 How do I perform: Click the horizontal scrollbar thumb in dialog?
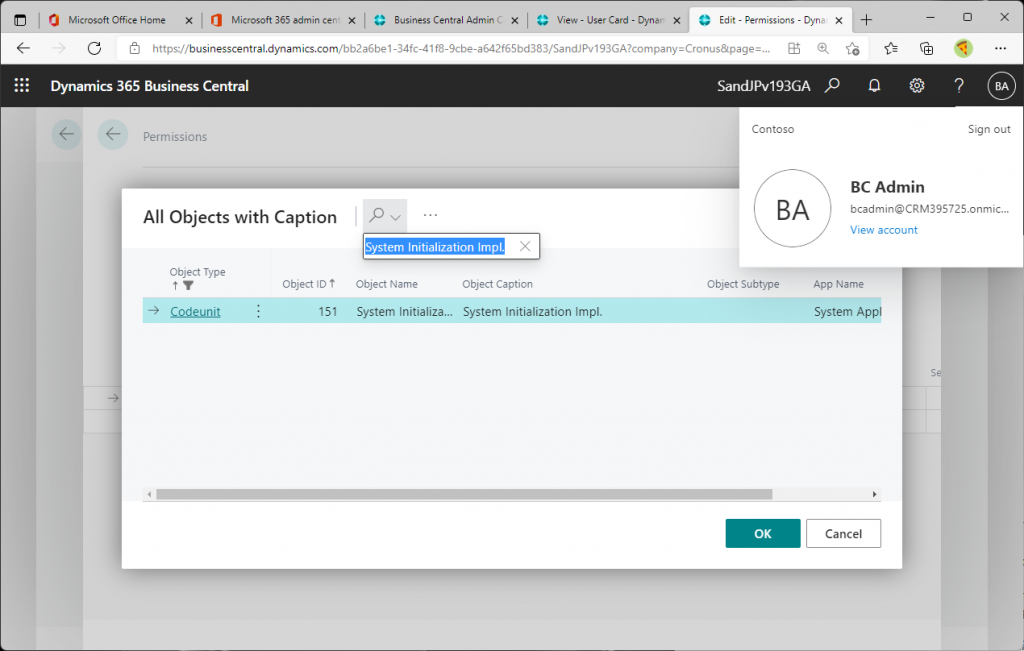pos(464,494)
